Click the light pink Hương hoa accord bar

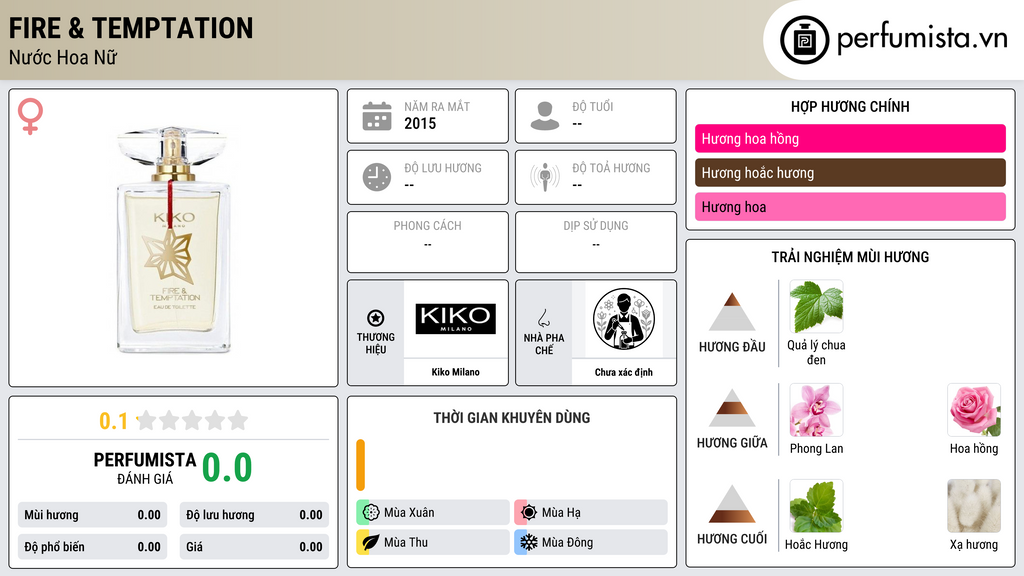(x=850, y=206)
